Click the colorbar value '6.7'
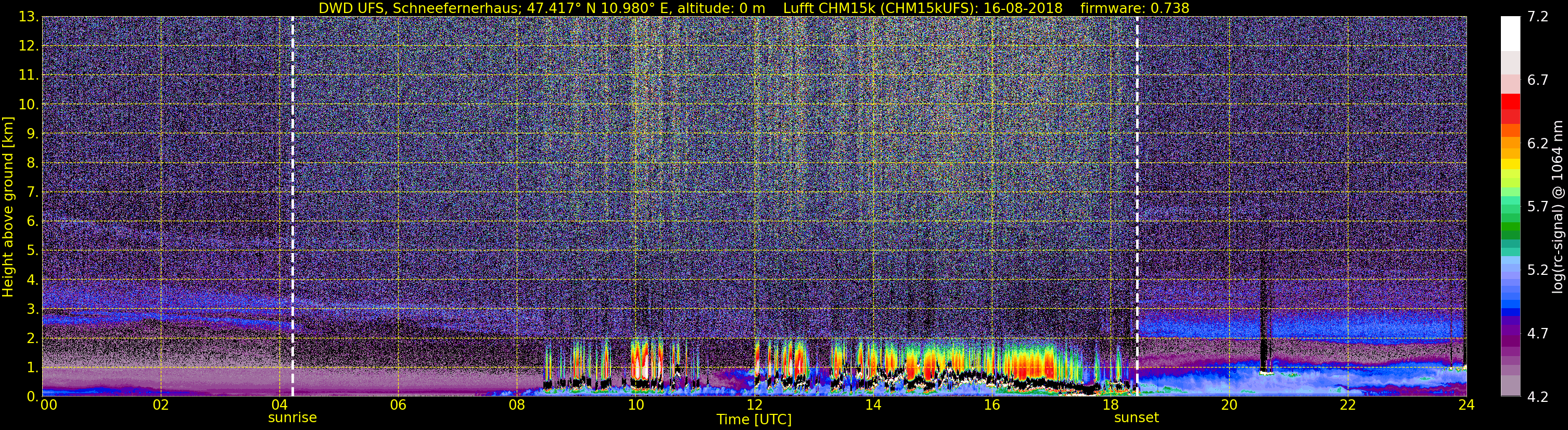The width and height of the screenshot is (1568, 430). click(x=1538, y=80)
